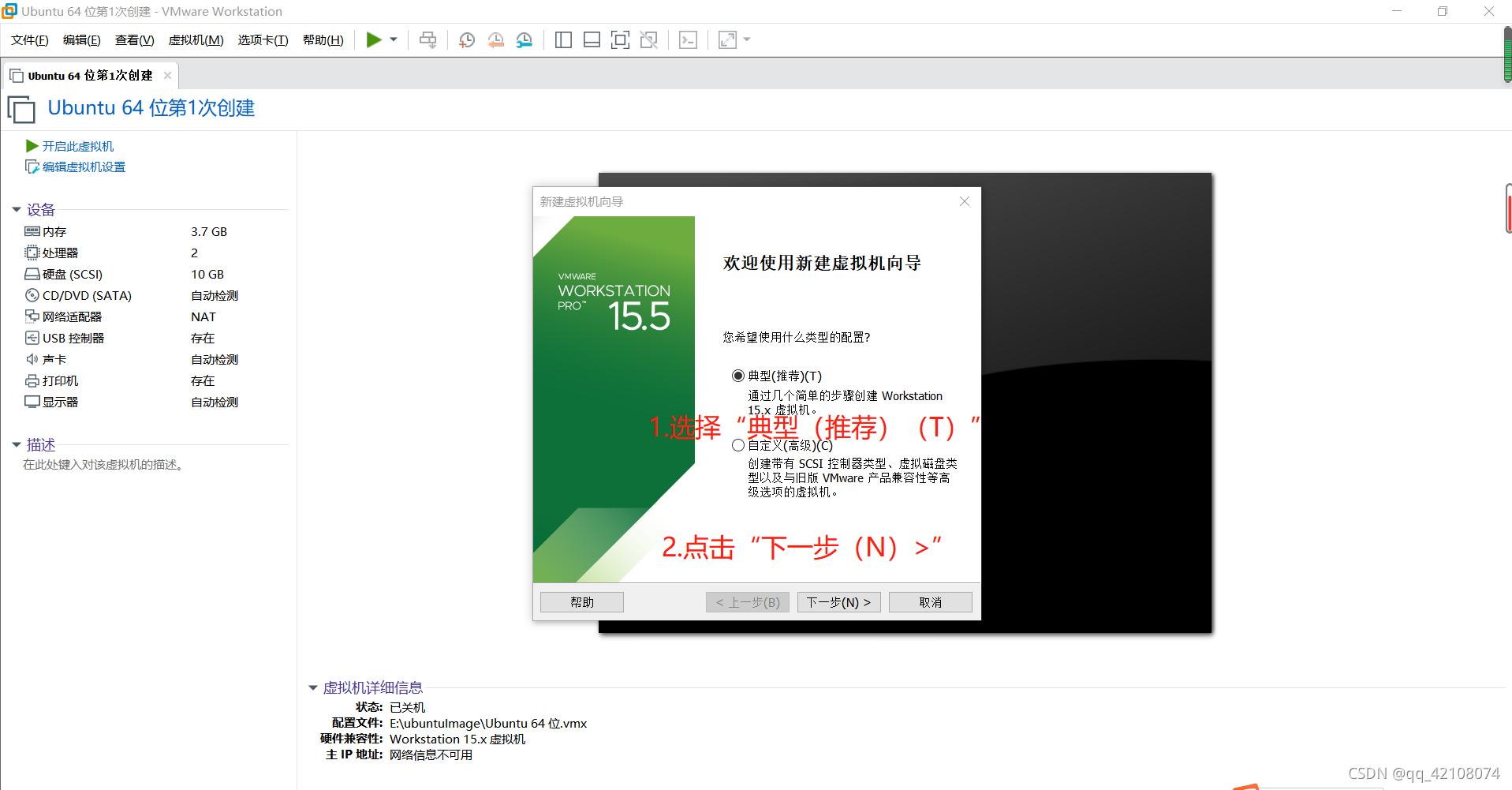The height and width of the screenshot is (790, 1512).
Task: Select 典型(推荐)(T) radio option
Action: (738, 376)
